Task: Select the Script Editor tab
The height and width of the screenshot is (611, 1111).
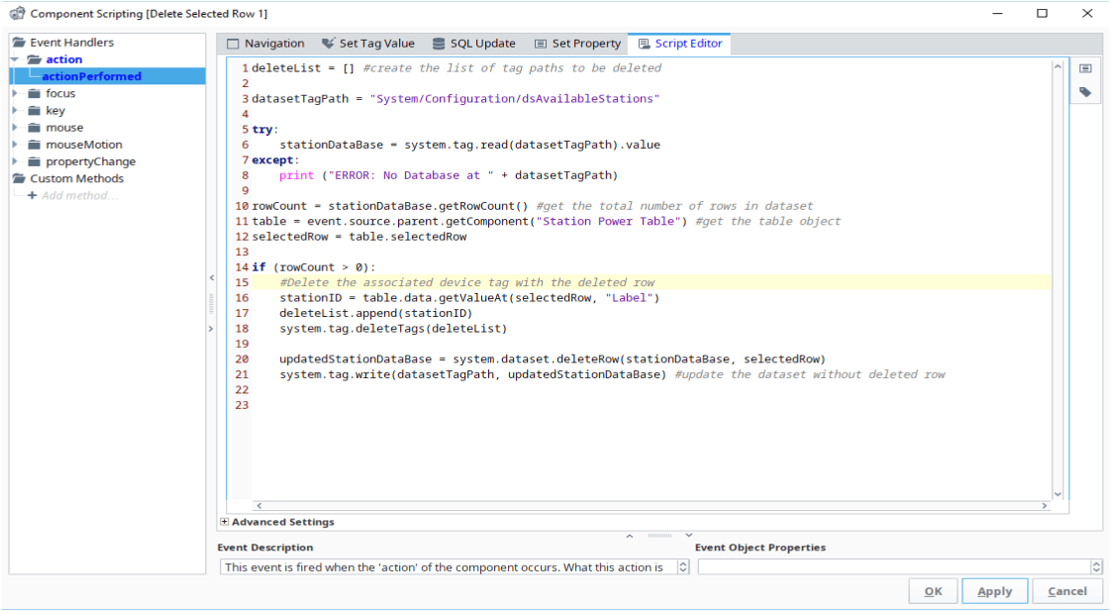Action: 680,44
